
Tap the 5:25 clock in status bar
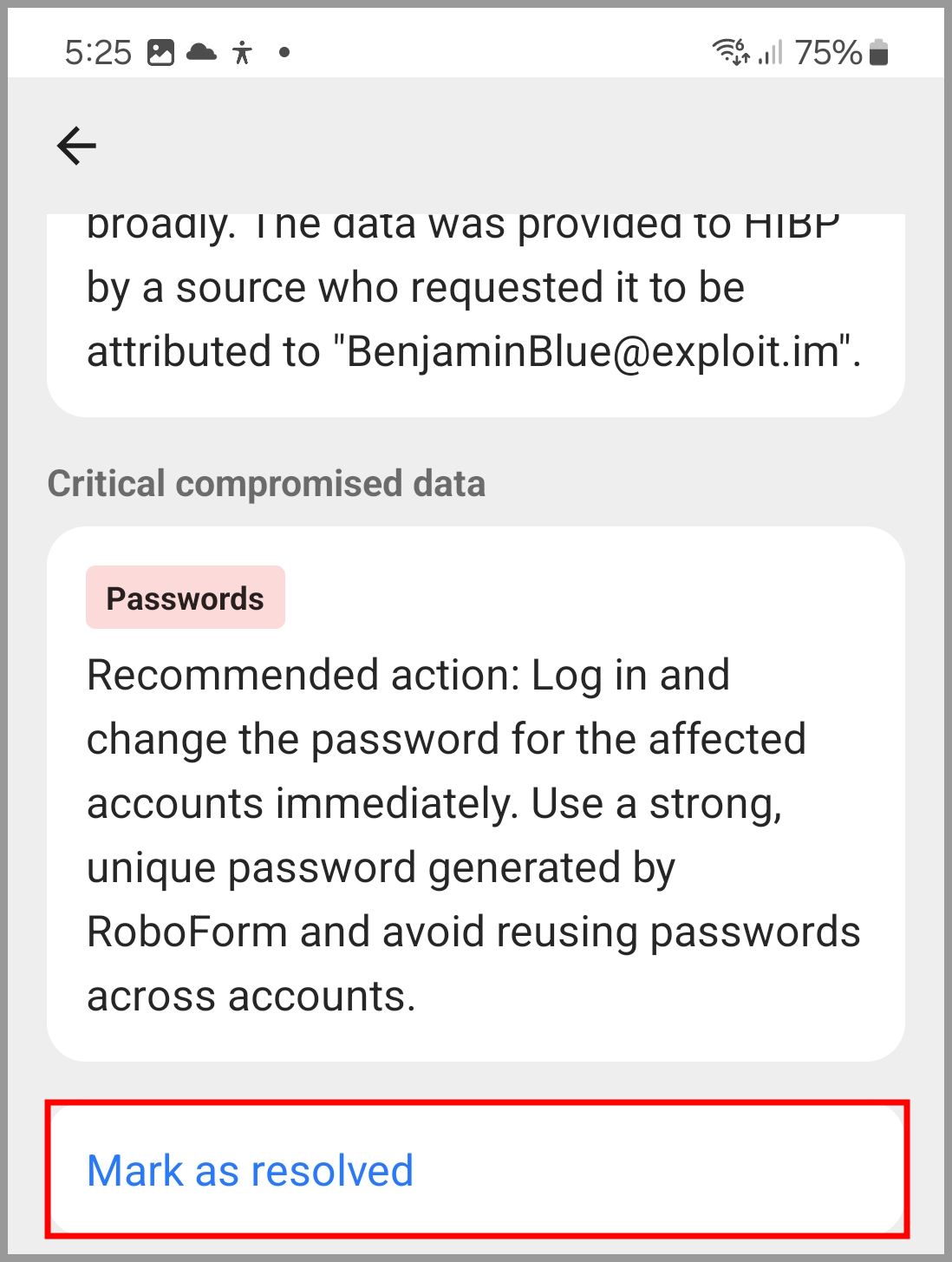(x=98, y=53)
